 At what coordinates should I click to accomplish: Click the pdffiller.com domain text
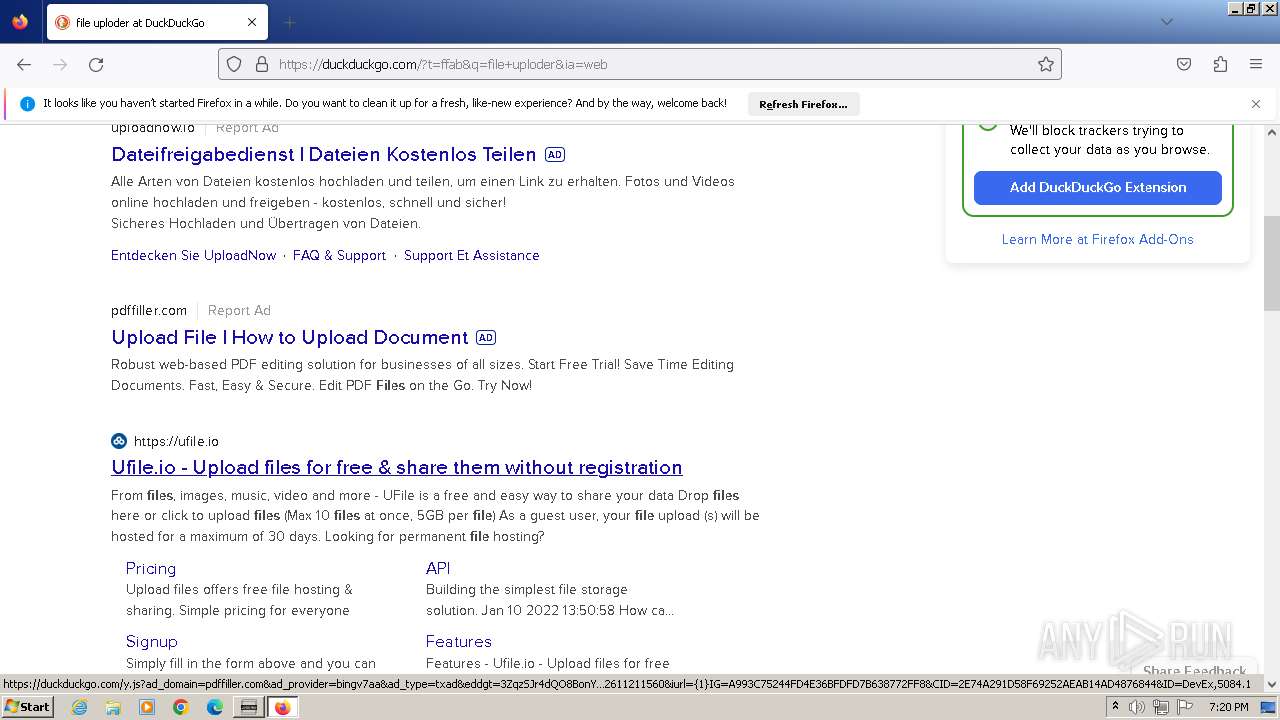pyautogui.click(x=149, y=310)
